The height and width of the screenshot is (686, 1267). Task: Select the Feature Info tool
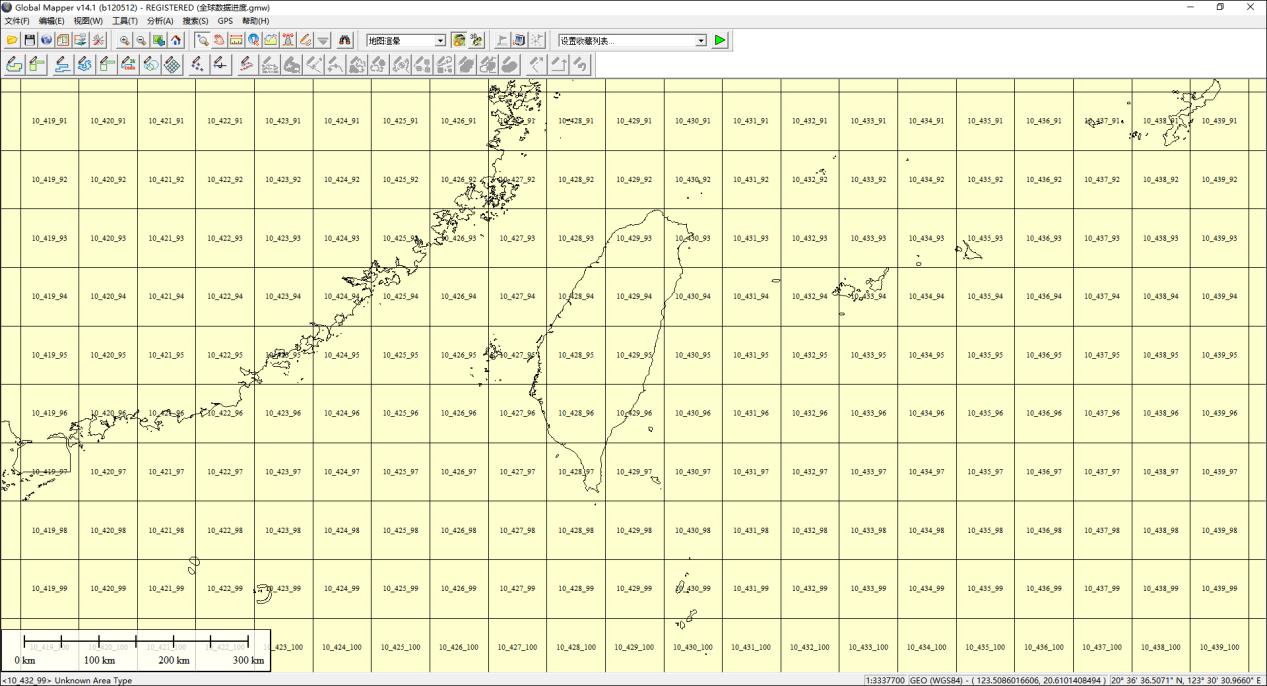coord(254,40)
